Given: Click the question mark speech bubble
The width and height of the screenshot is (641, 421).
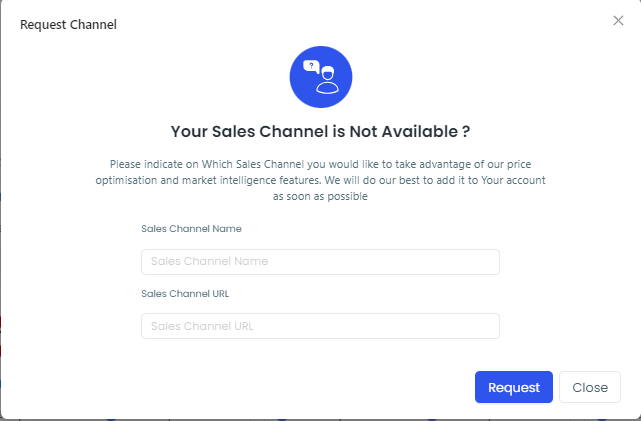Looking at the screenshot, I should pyautogui.click(x=311, y=66).
